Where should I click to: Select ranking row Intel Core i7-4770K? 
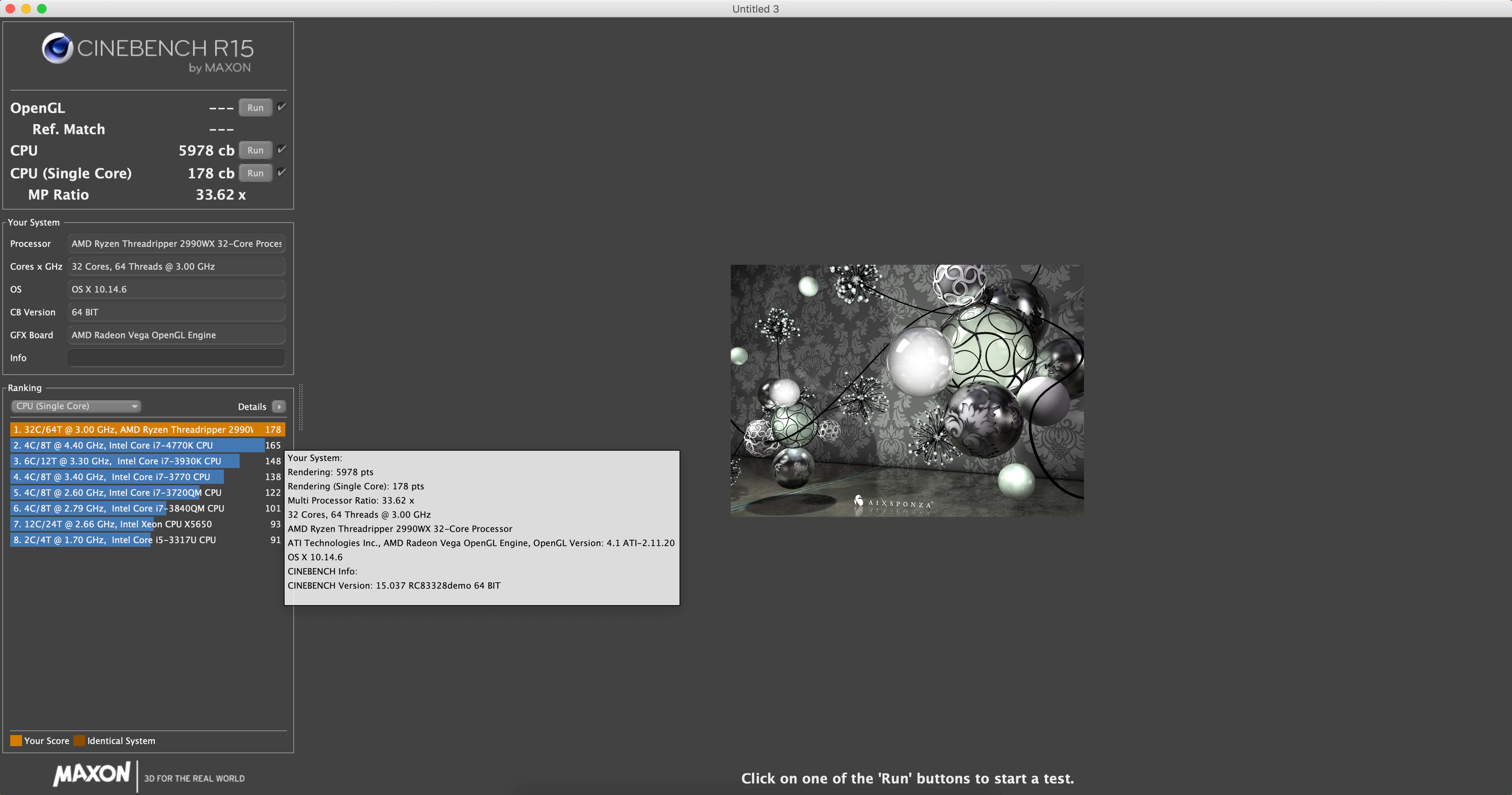(147, 445)
